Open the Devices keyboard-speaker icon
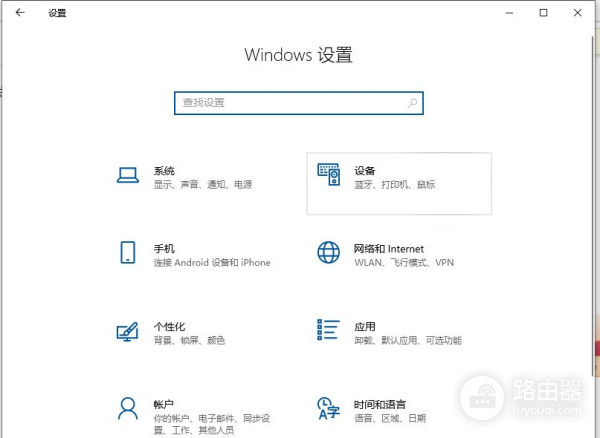 (x=329, y=174)
